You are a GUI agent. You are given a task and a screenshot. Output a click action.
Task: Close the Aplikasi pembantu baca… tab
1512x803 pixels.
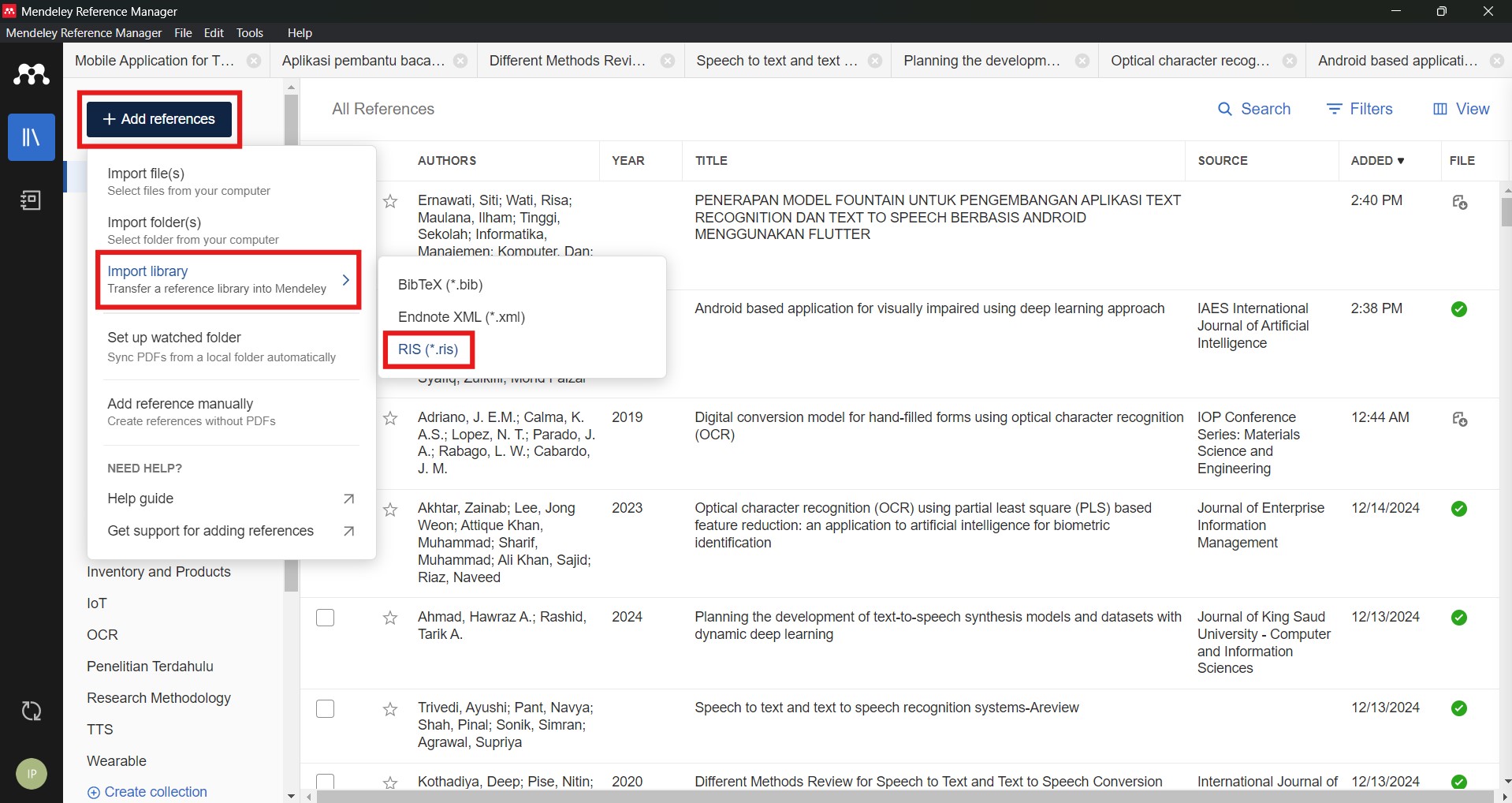461,61
